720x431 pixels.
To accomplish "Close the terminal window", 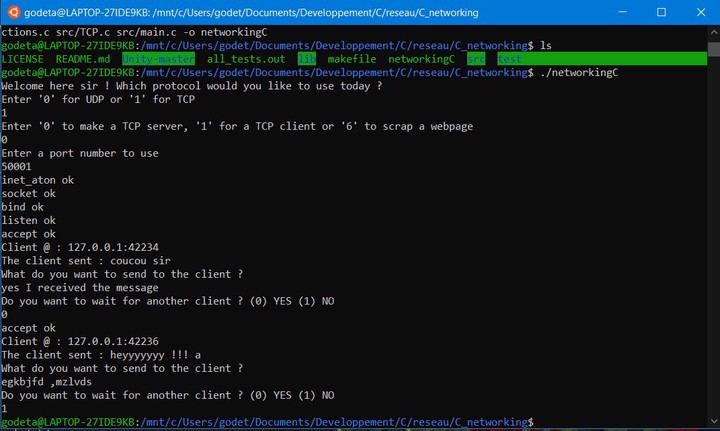I will coord(701,12).
